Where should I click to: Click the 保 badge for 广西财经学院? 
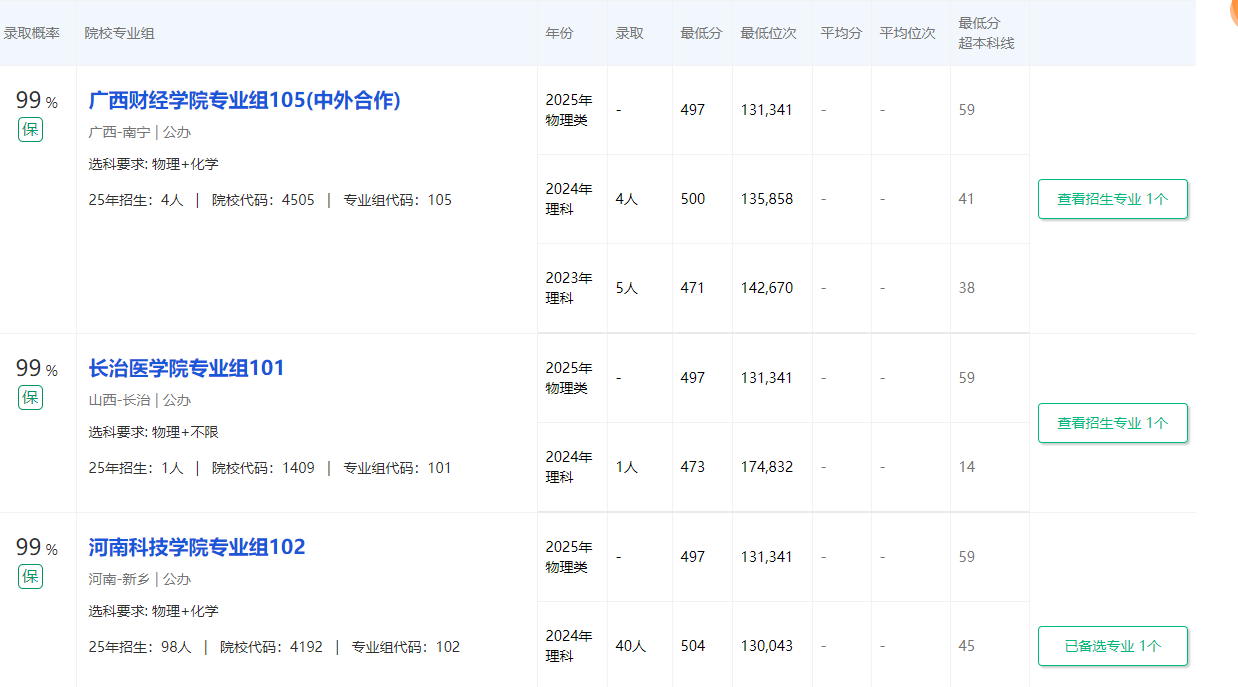pos(30,129)
